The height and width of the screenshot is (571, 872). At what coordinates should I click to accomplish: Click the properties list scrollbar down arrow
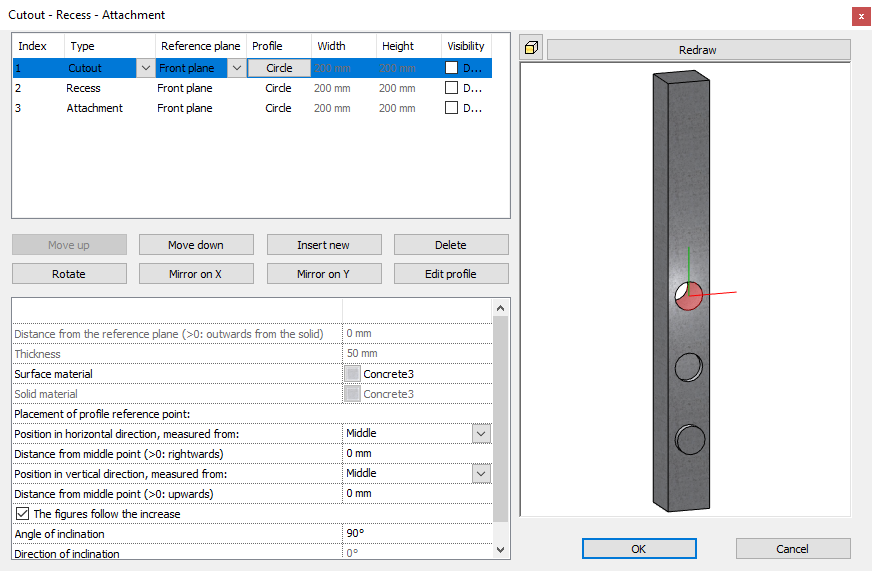click(501, 549)
